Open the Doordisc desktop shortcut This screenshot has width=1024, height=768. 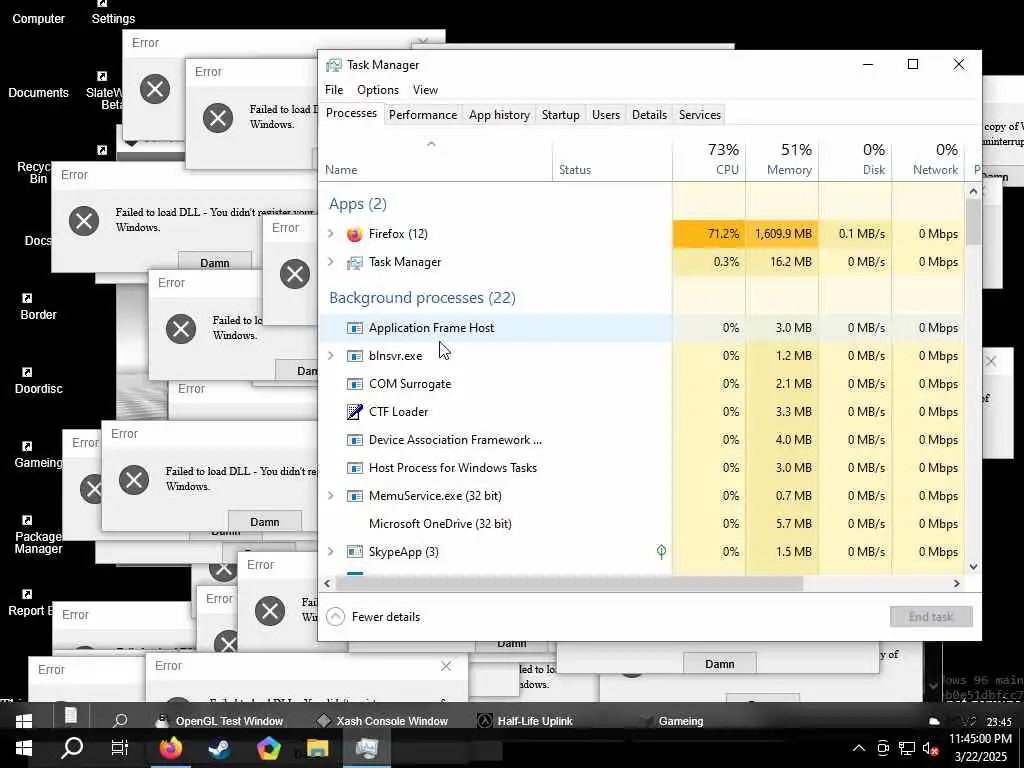[x=38, y=381]
